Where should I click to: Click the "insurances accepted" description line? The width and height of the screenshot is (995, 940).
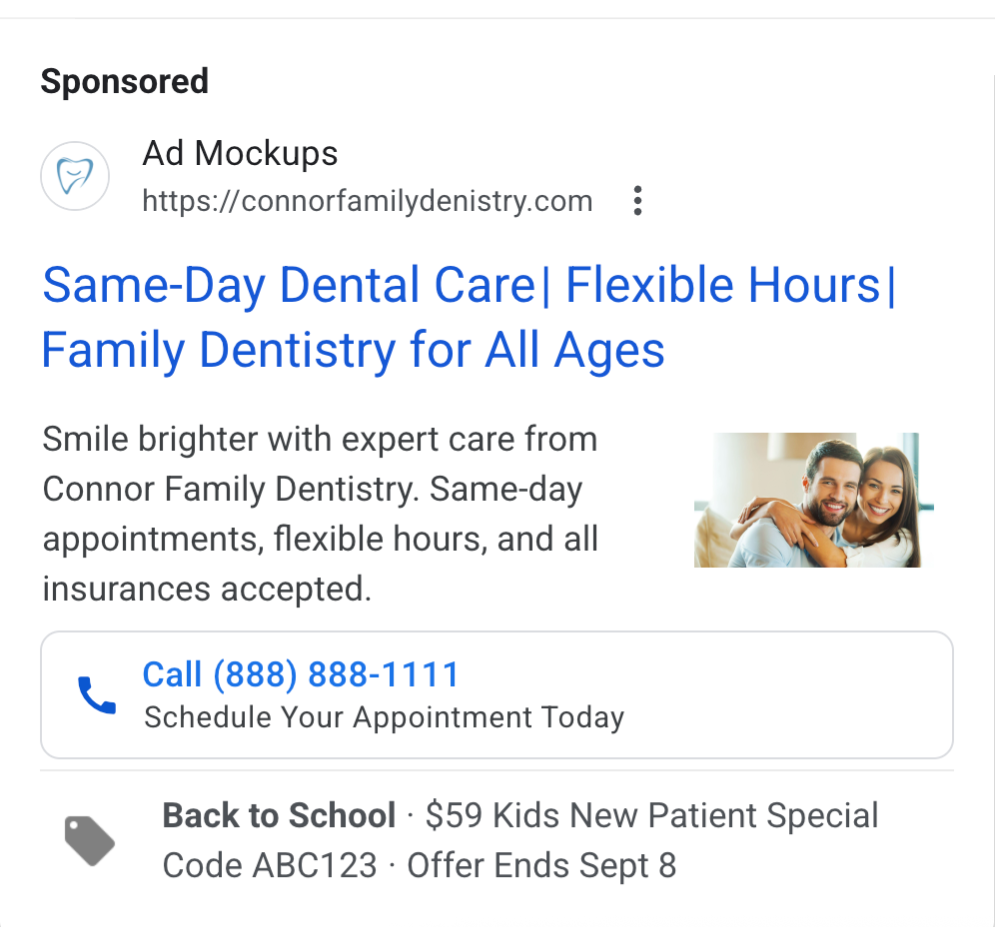tap(206, 589)
